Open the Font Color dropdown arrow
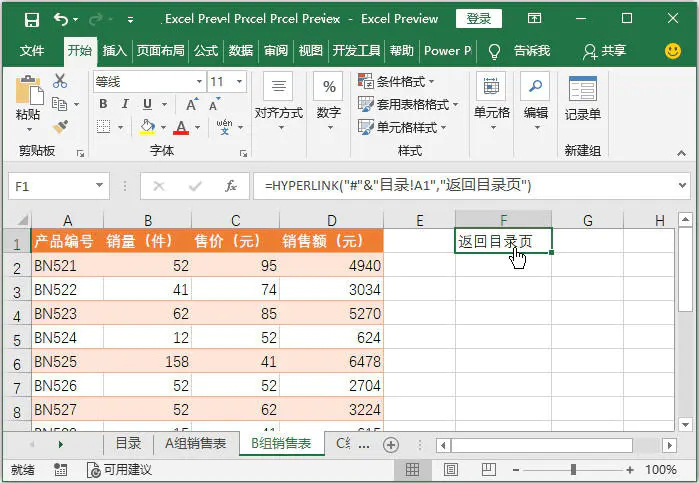This screenshot has width=699, height=483. 197,128
